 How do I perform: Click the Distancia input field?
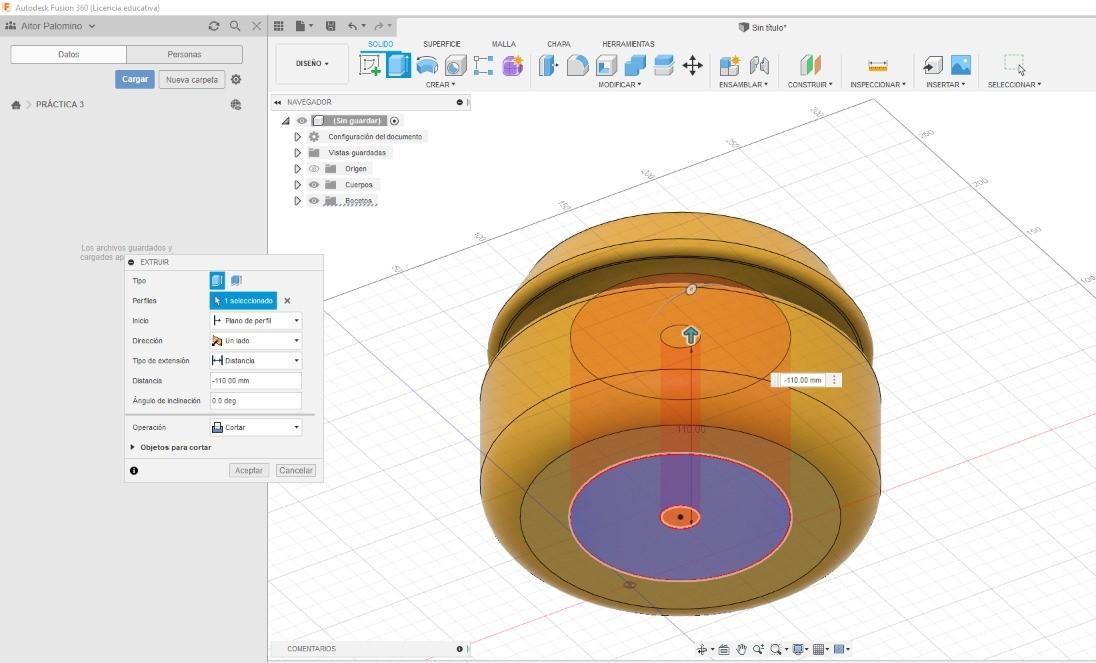[256, 381]
